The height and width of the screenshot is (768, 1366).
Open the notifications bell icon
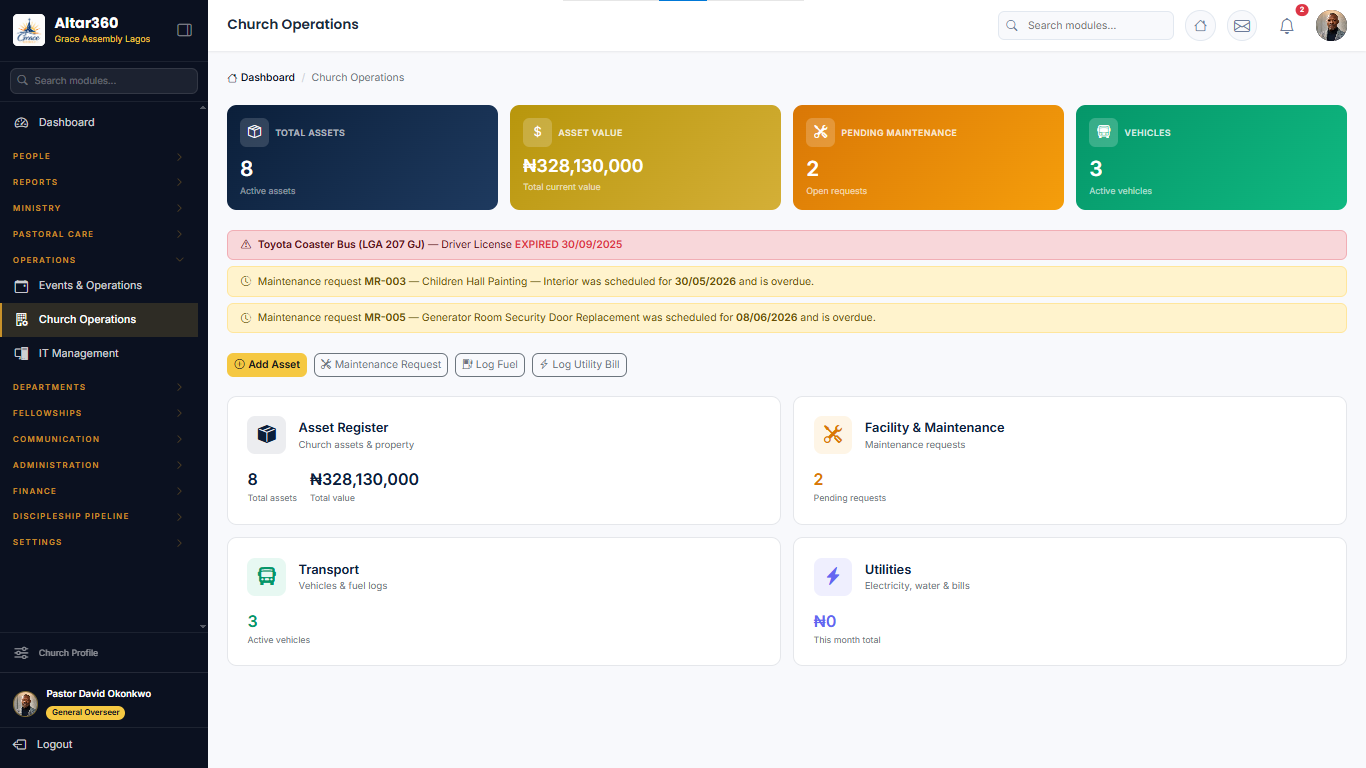point(1287,26)
